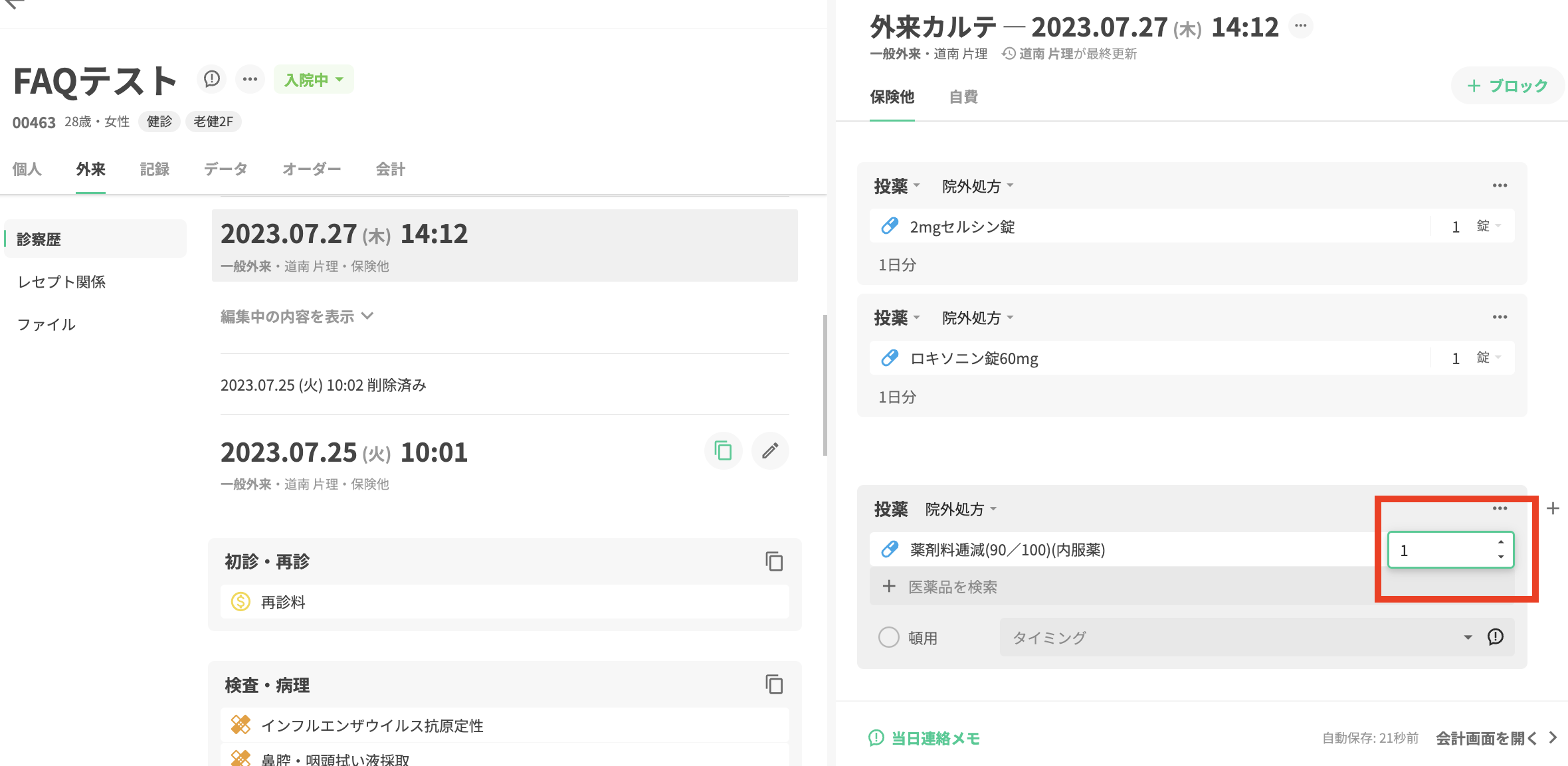Click the patient memo alert icon beside FAQテスト
1568x766 pixels.
tap(211, 79)
